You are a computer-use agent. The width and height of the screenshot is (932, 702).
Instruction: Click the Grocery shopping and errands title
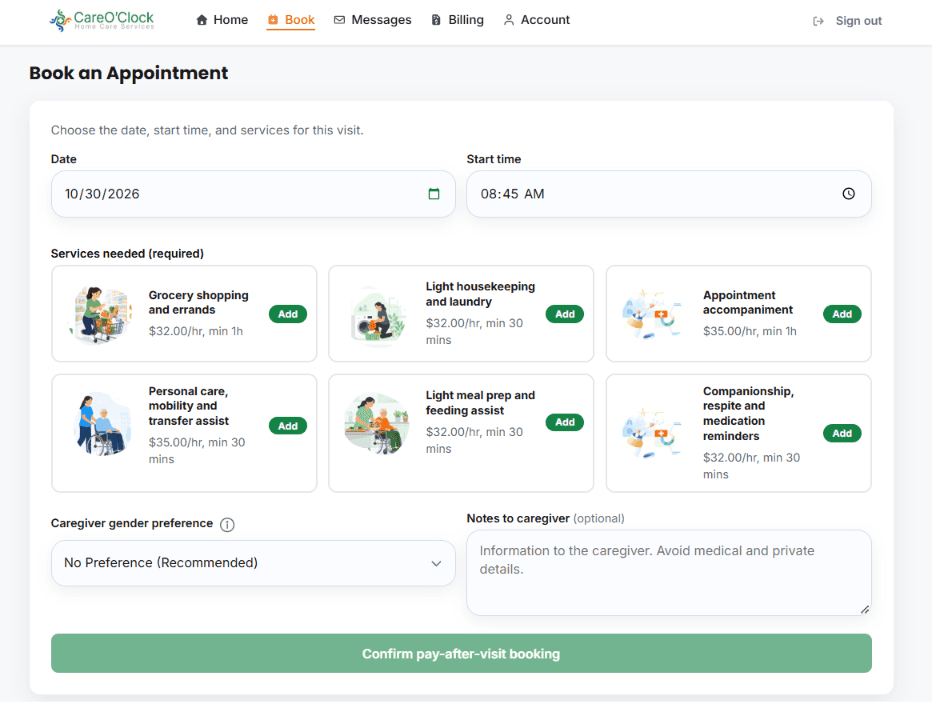tap(199, 303)
